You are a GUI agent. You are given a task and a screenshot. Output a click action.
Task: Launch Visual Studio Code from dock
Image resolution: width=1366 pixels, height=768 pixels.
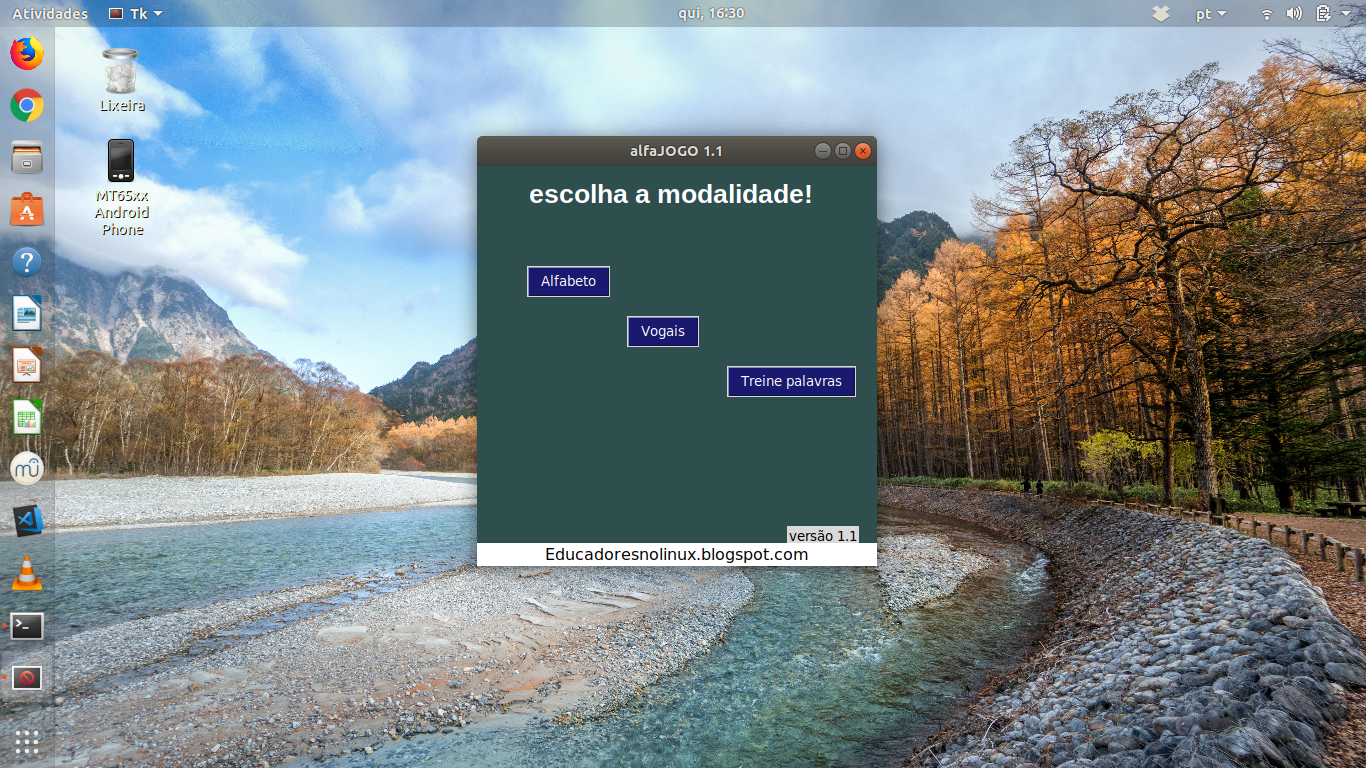tap(27, 521)
